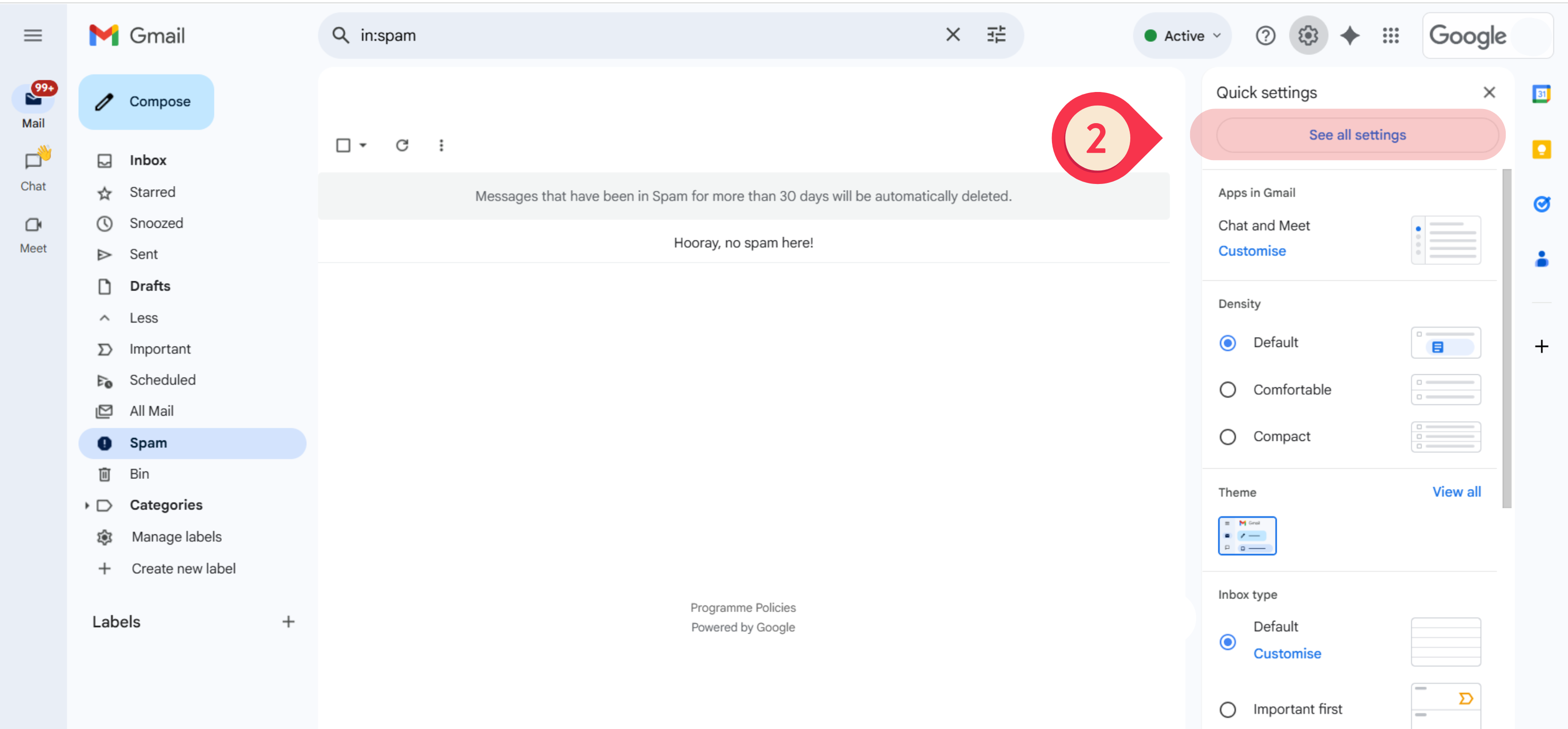Click the plus icon to get add-ons
The height and width of the screenshot is (729, 1568).
point(1541,346)
